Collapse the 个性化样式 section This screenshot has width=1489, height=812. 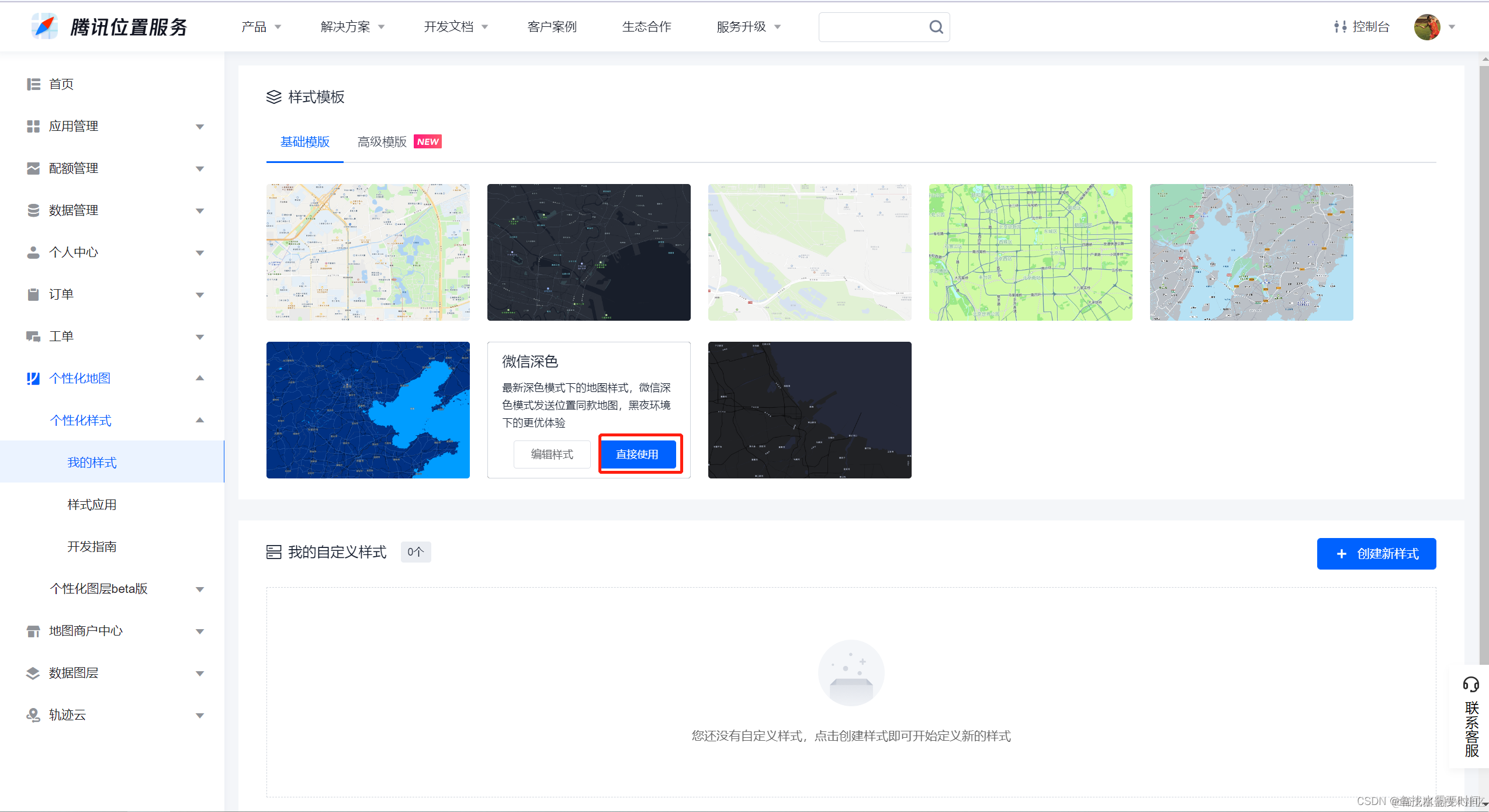pyautogui.click(x=200, y=420)
